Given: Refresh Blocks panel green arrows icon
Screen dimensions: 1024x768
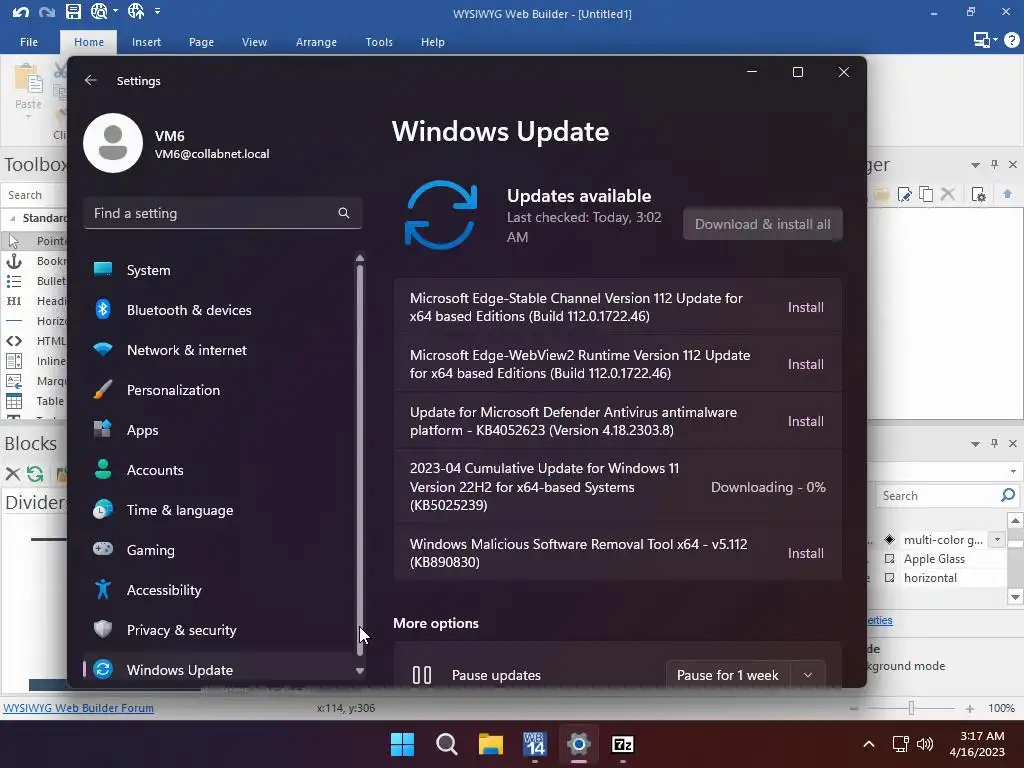Looking at the screenshot, I should [x=35, y=474].
